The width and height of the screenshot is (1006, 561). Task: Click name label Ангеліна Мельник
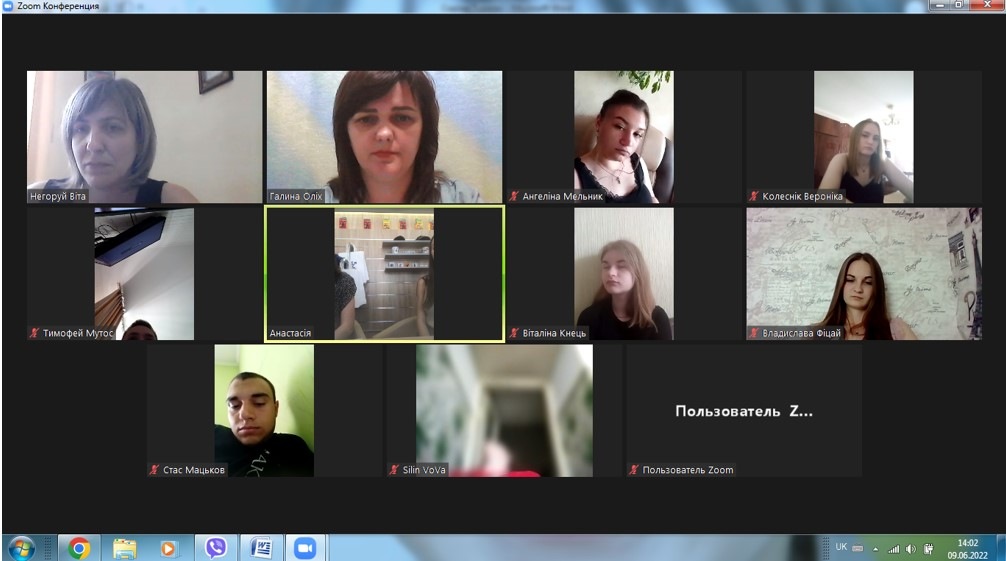tap(563, 196)
